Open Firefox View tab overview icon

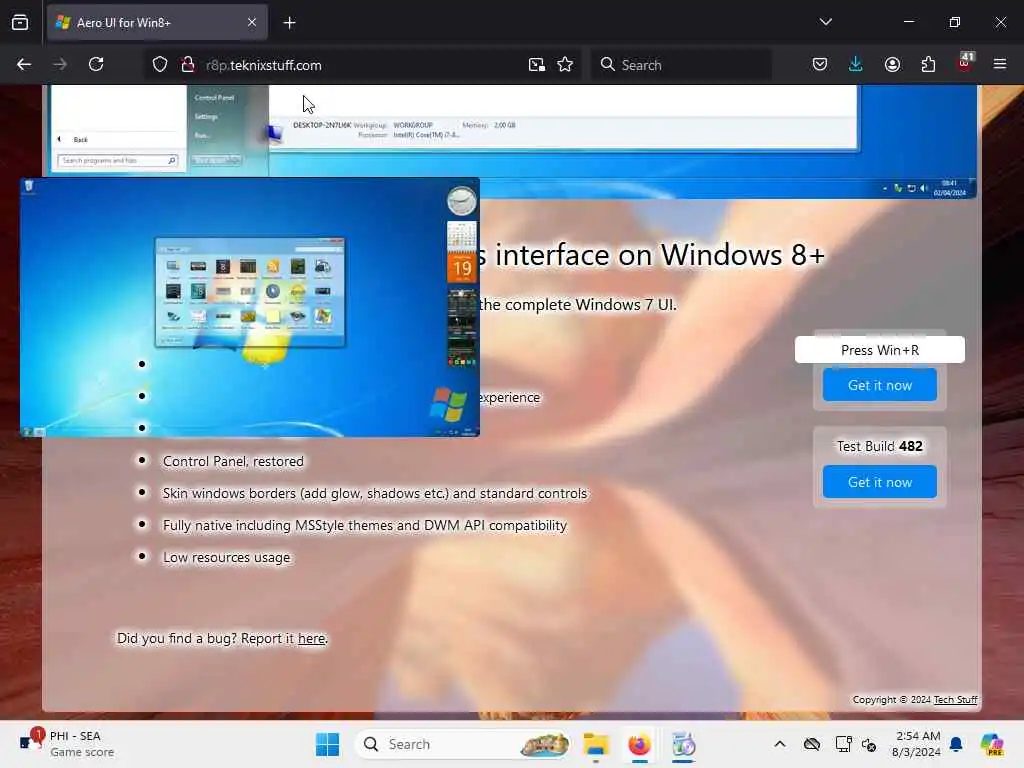click(20, 22)
